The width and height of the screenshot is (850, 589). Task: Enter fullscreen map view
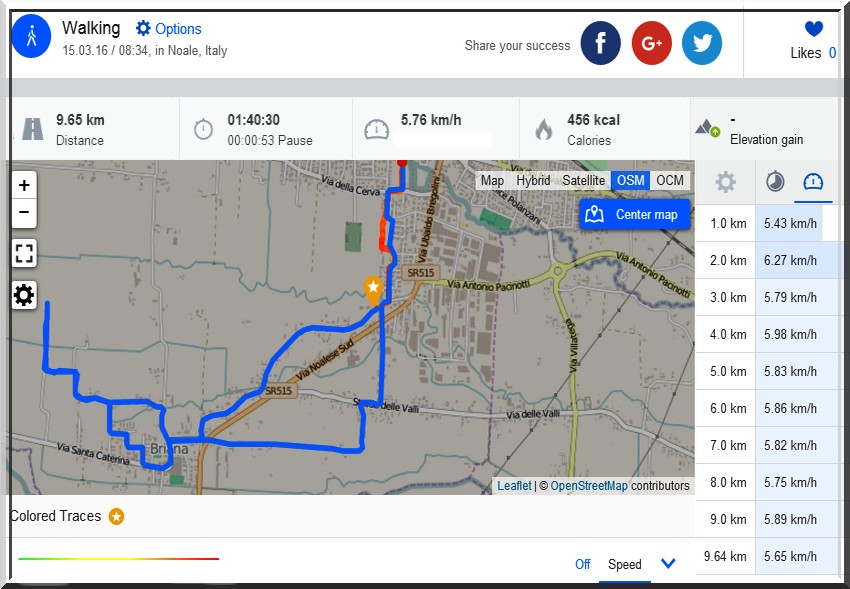pyautogui.click(x=24, y=254)
